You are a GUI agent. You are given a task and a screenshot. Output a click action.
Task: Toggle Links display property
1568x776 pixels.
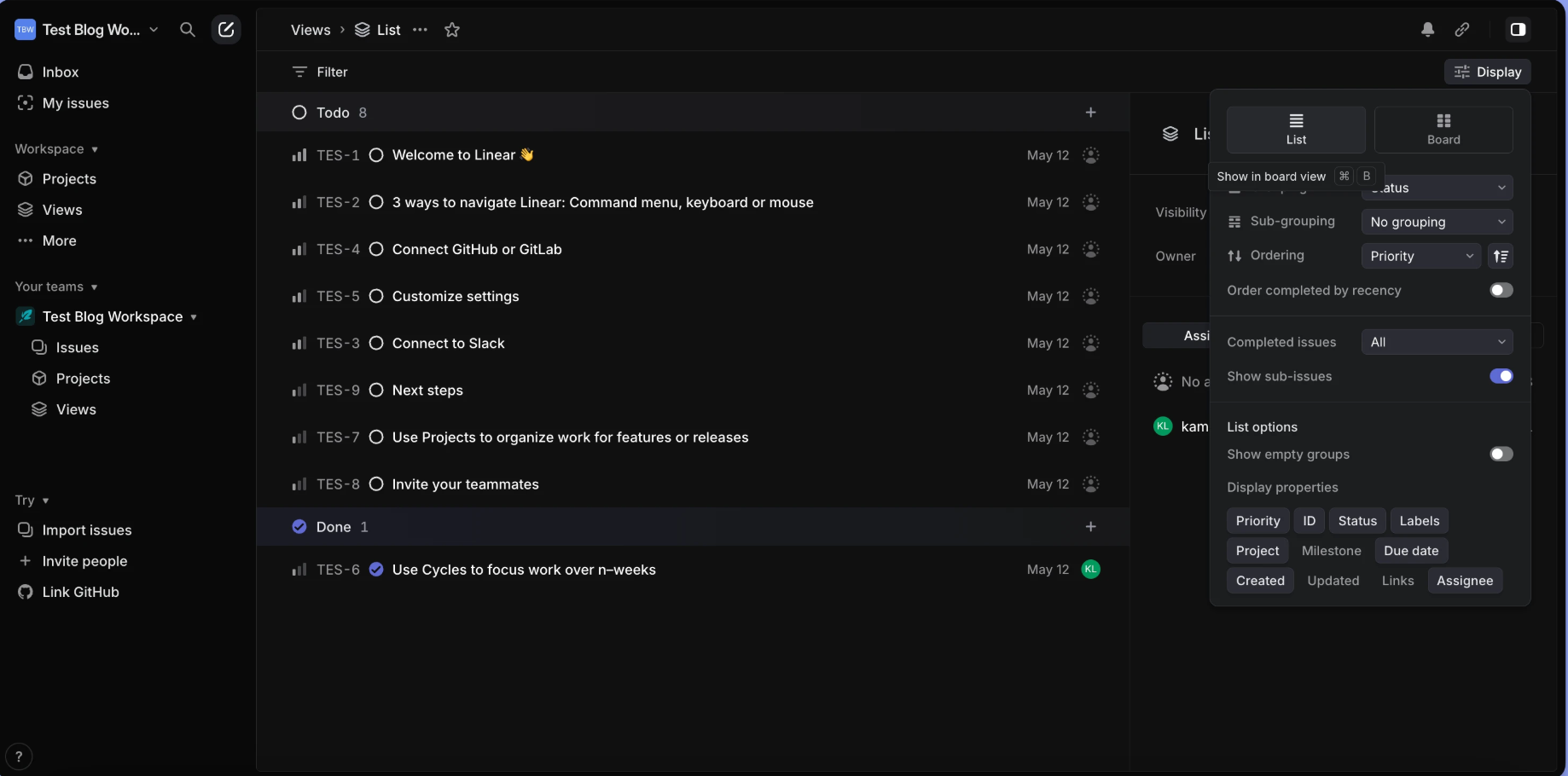pyautogui.click(x=1397, y=581)
